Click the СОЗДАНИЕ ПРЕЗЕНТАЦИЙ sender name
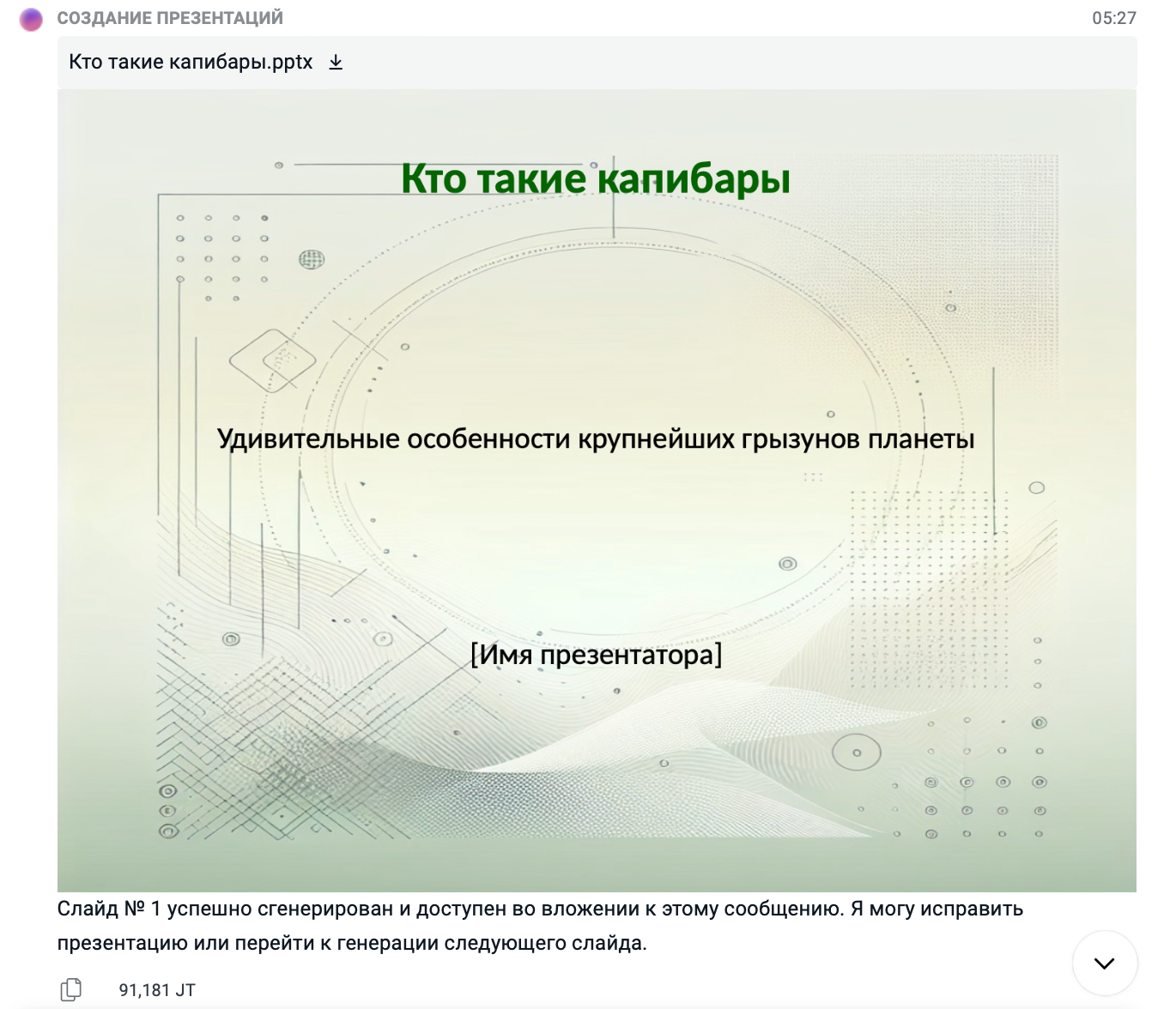The width and height of the screenshot is (1176, 1009). pyautogui.click(x=170, y=18)
